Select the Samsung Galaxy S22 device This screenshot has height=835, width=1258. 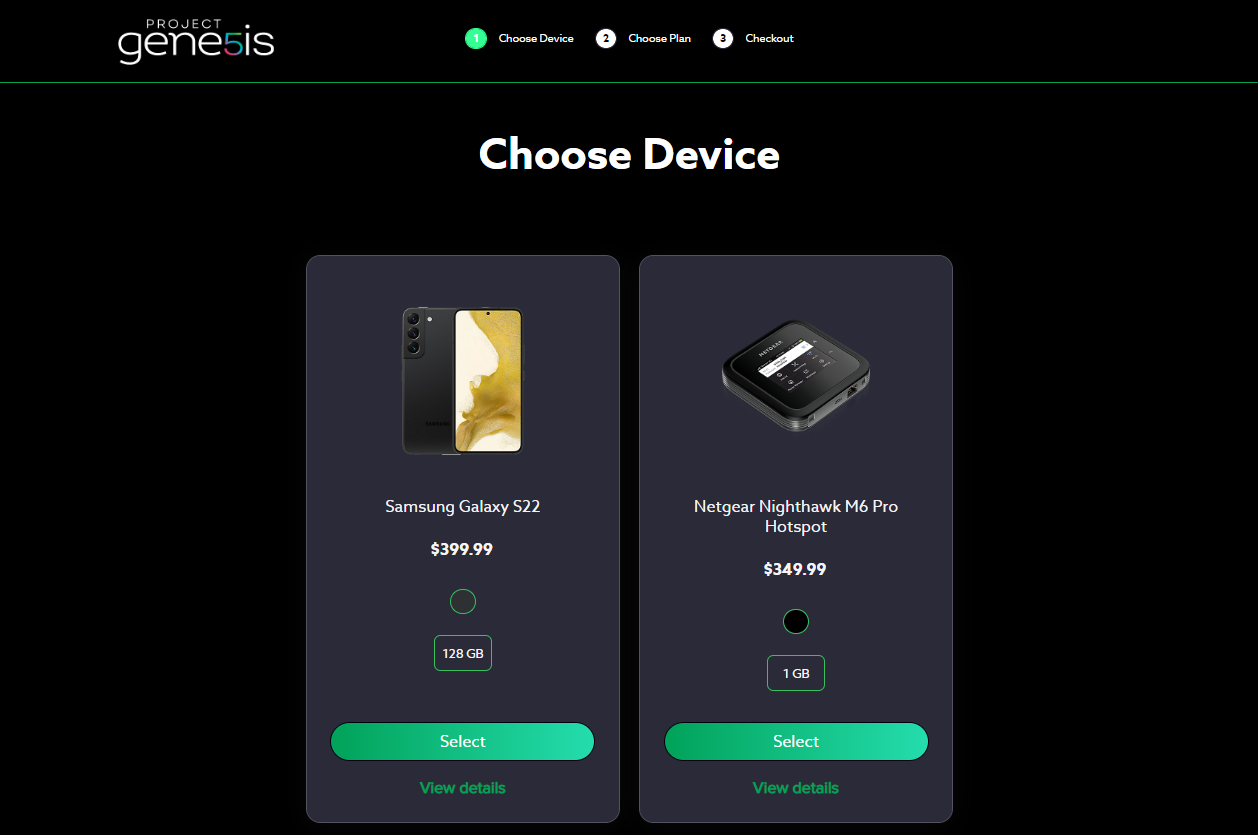pyautogui.click(x=463, y=742)
